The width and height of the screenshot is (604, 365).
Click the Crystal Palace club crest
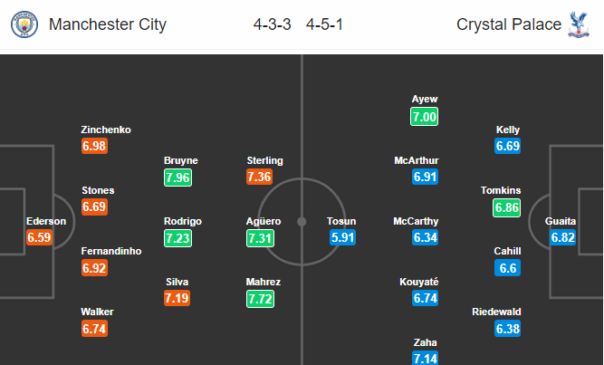click(x=579, y=25)
